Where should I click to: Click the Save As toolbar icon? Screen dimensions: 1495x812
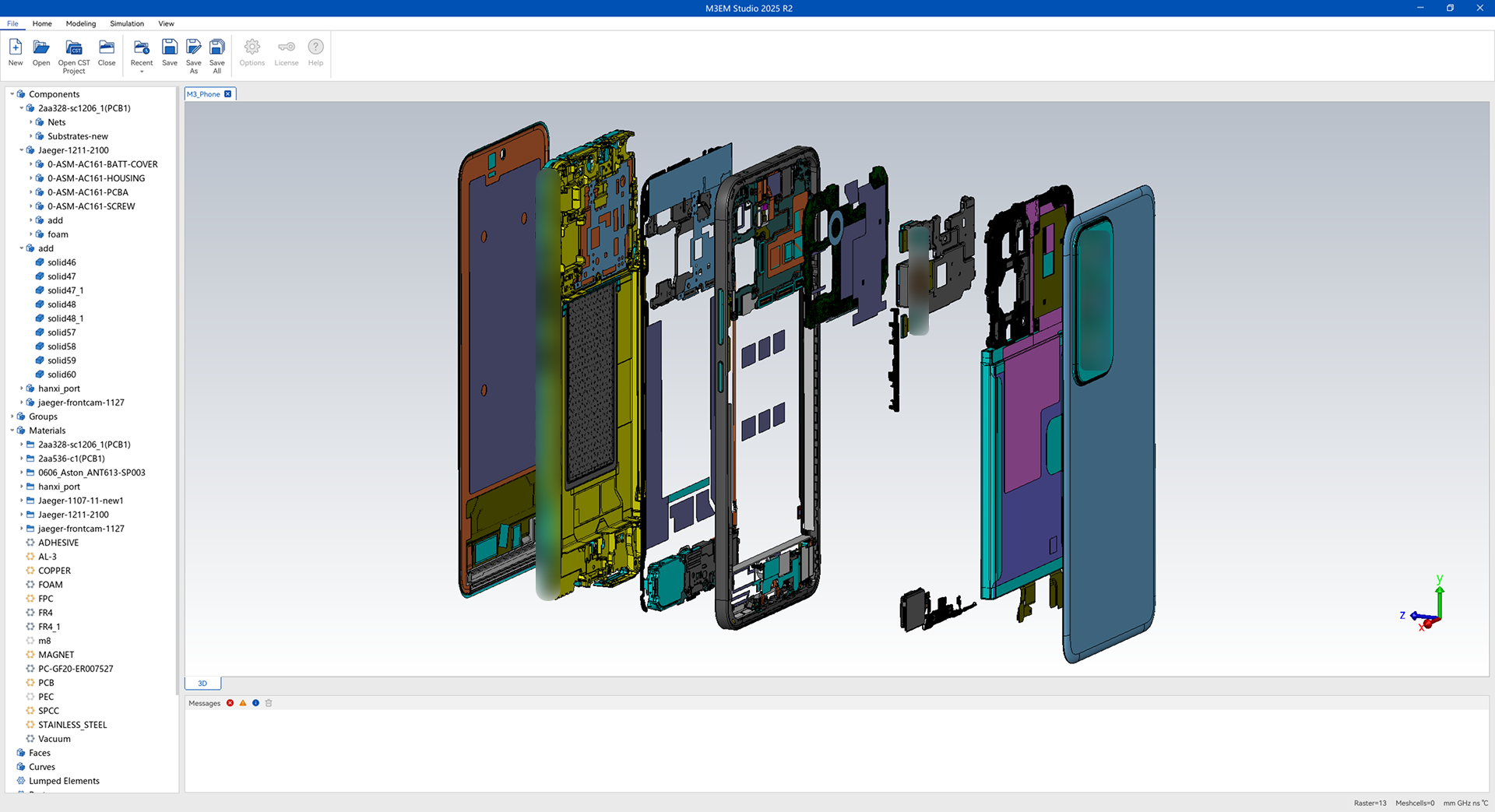pos(194,48)
